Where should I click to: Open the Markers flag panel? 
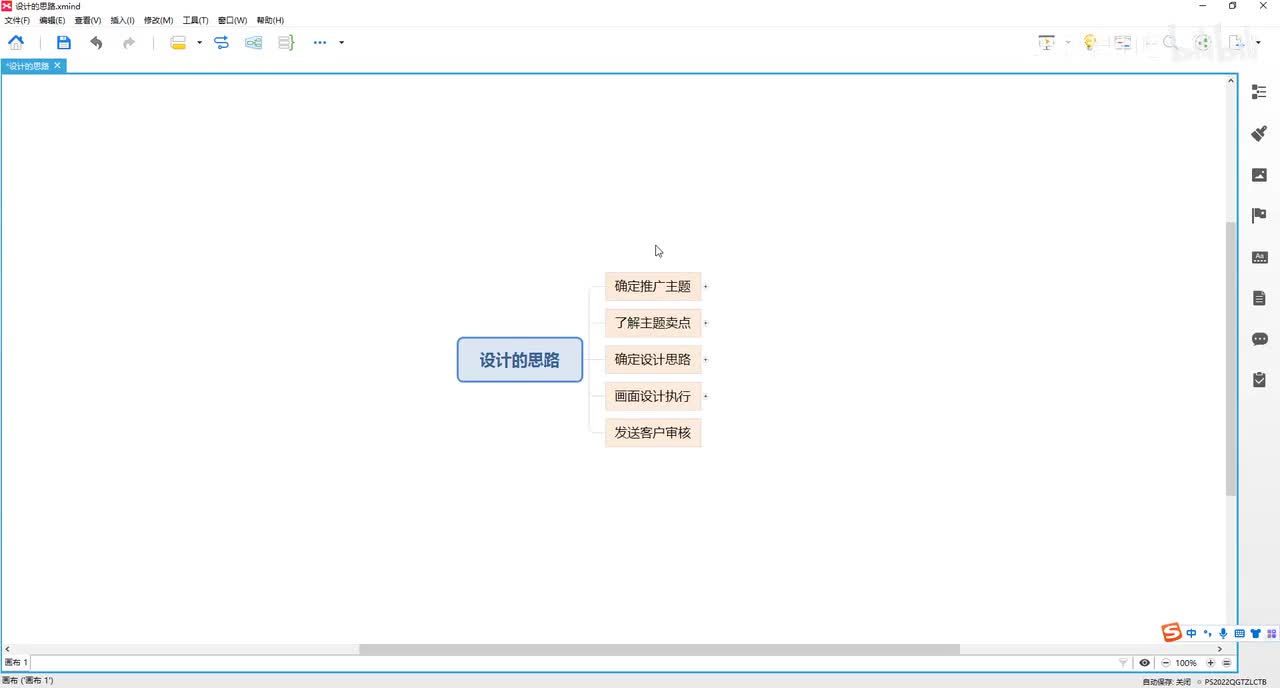1259,216
